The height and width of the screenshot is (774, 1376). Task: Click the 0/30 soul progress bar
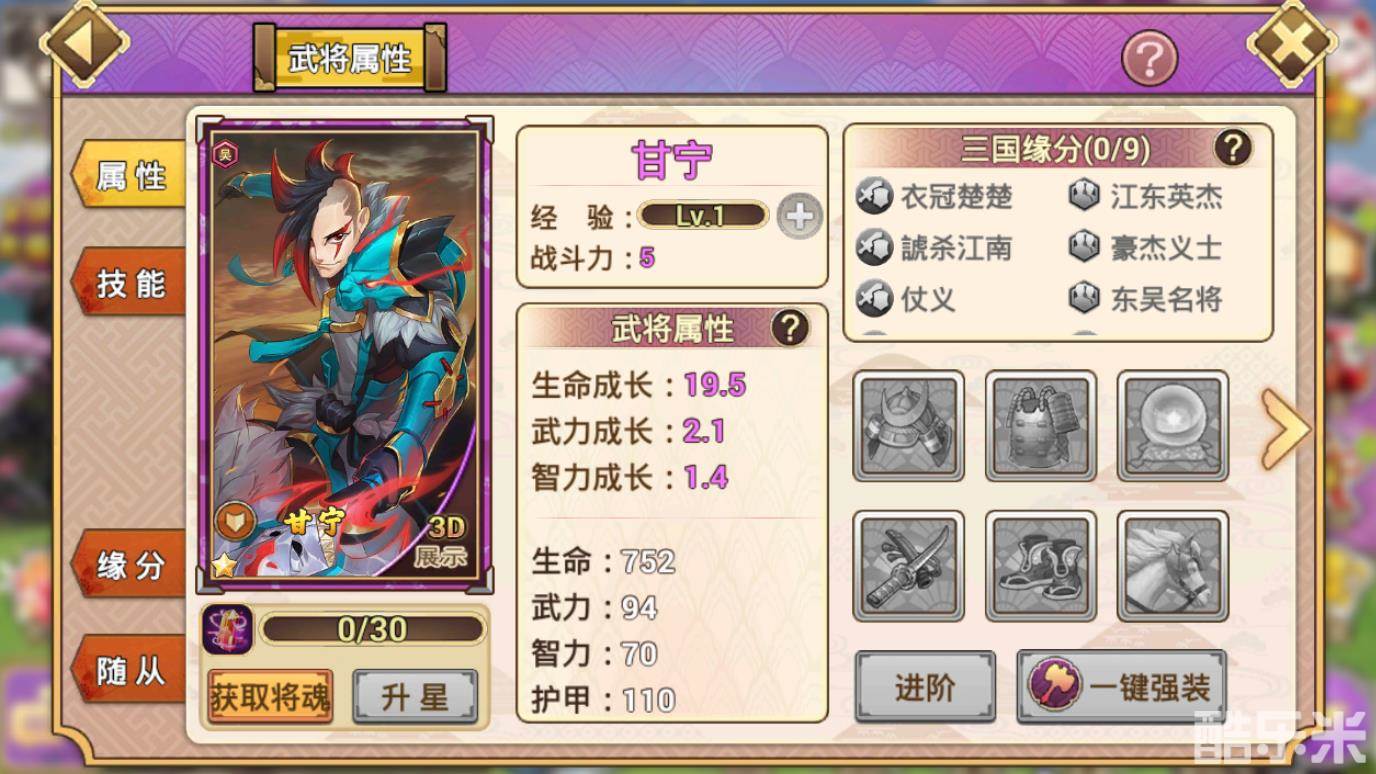[372, 629]
